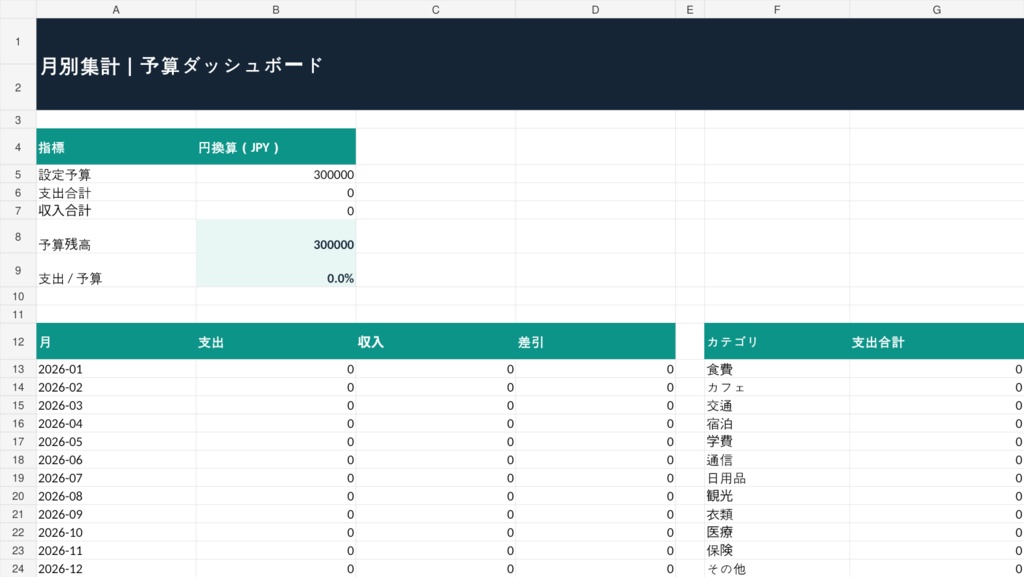Select the 設定予算 value 300000
The height and width of the screenshot is (577, 1024).
pyautogui.click(x=276, y=174)
